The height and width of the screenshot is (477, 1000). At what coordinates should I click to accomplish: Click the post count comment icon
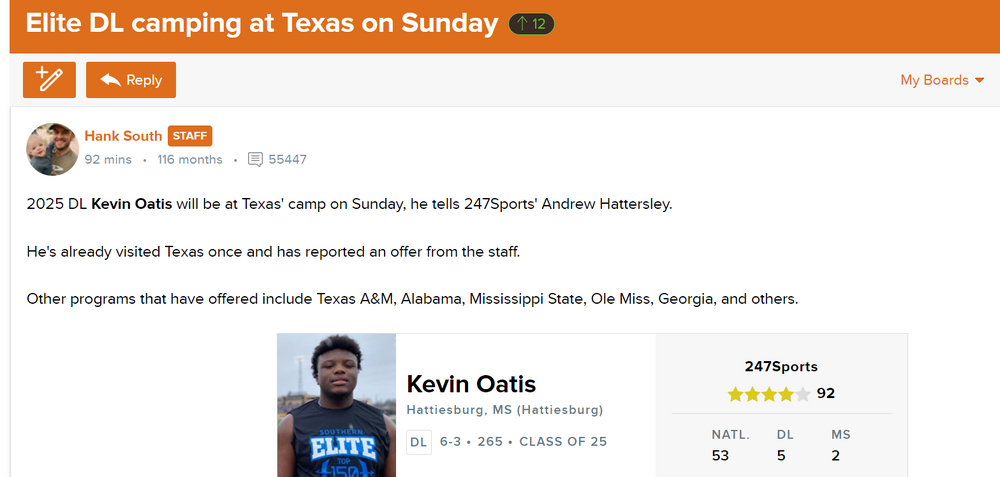tap(255, 159)
